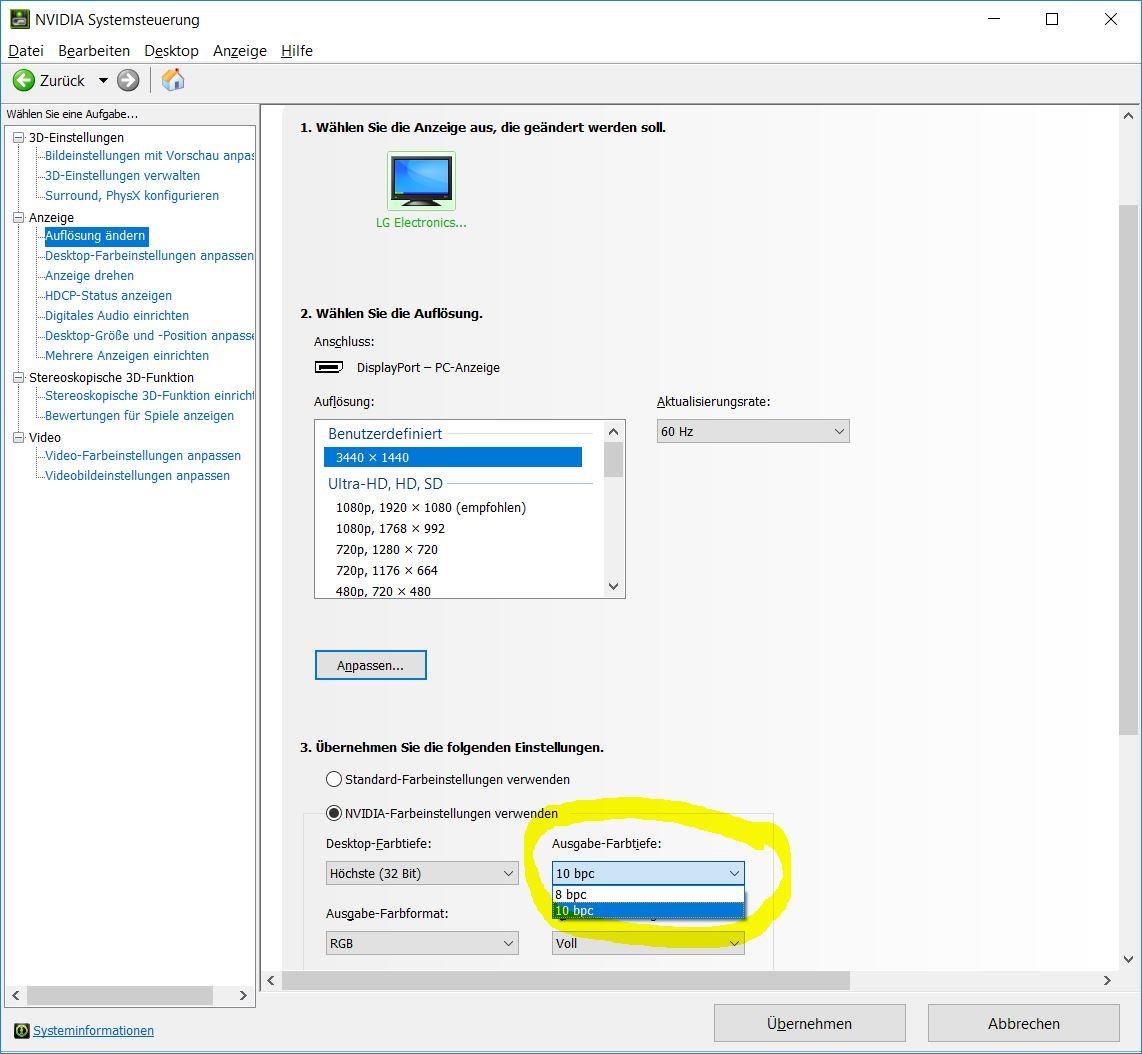Open the Desktop menu
The image size is (1142, 1054).
click(x=171, y=50)
